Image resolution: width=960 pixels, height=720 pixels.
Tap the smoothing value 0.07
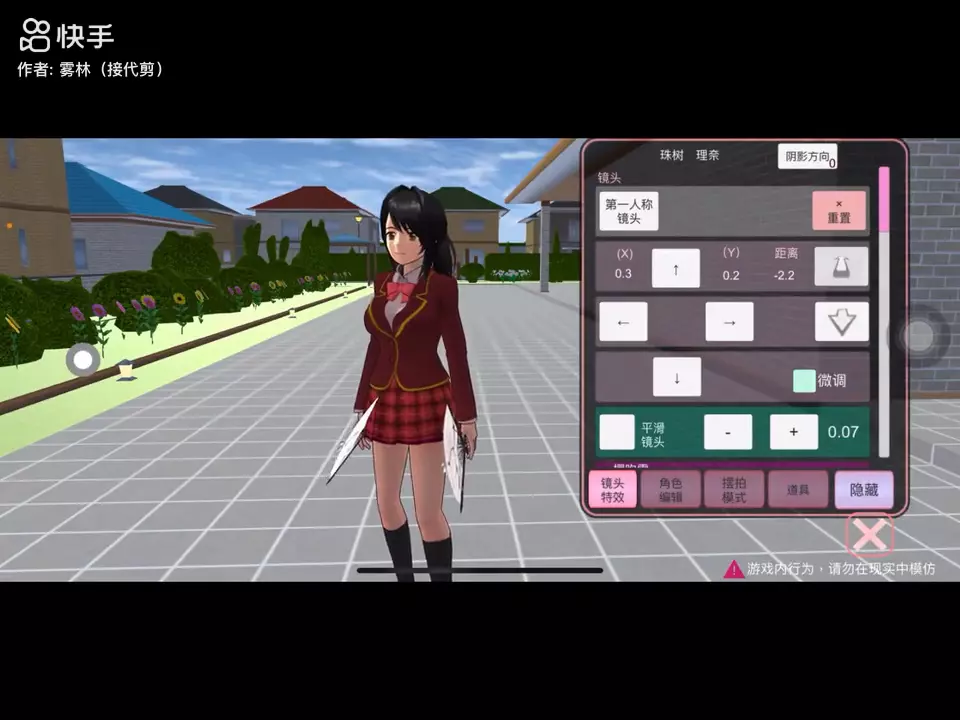click(x=843, y=432)
